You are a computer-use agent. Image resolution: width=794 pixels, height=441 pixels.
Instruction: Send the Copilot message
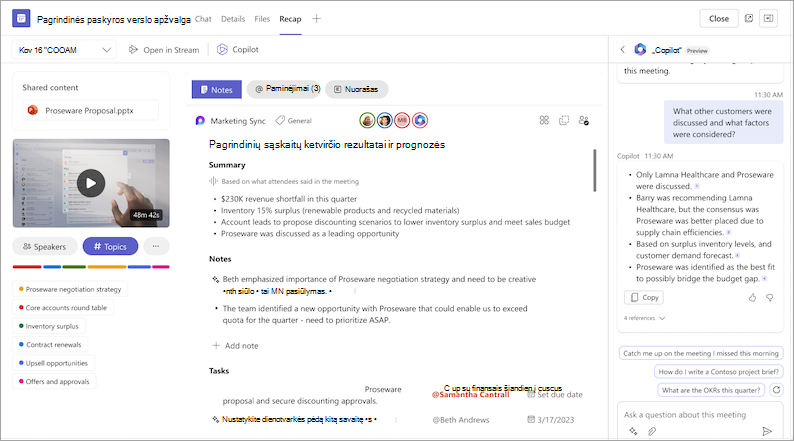[767, 431]
